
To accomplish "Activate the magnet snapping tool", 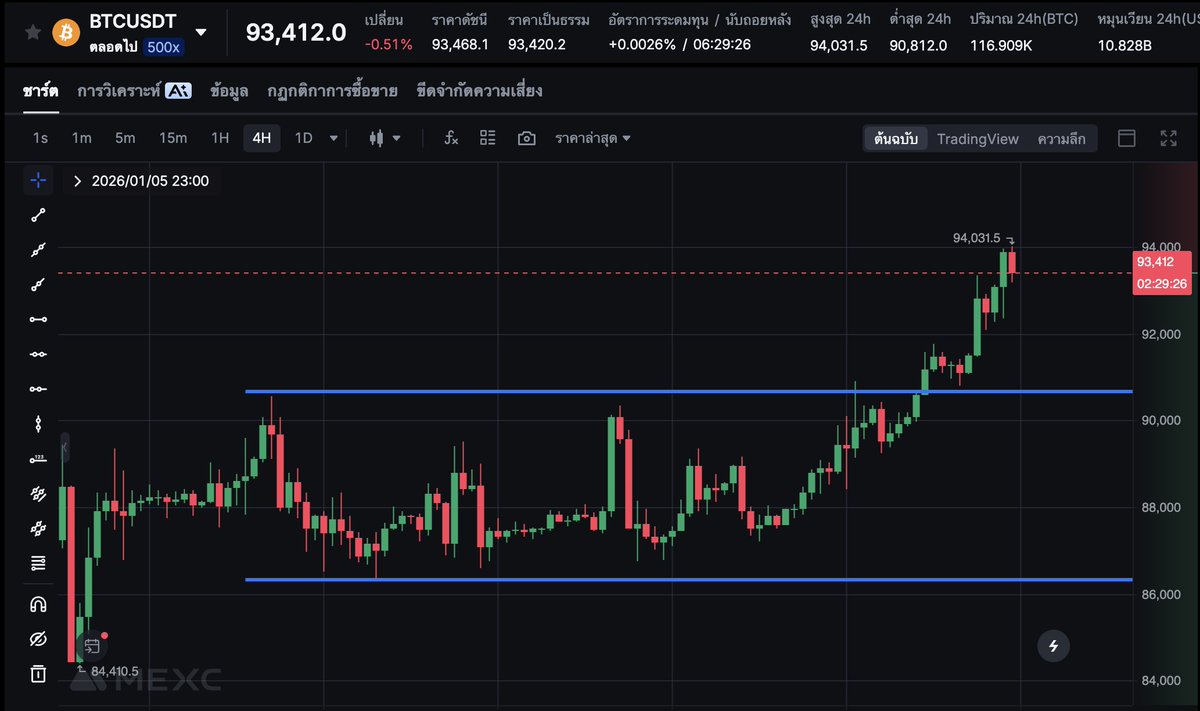I will tap(38, 603).
